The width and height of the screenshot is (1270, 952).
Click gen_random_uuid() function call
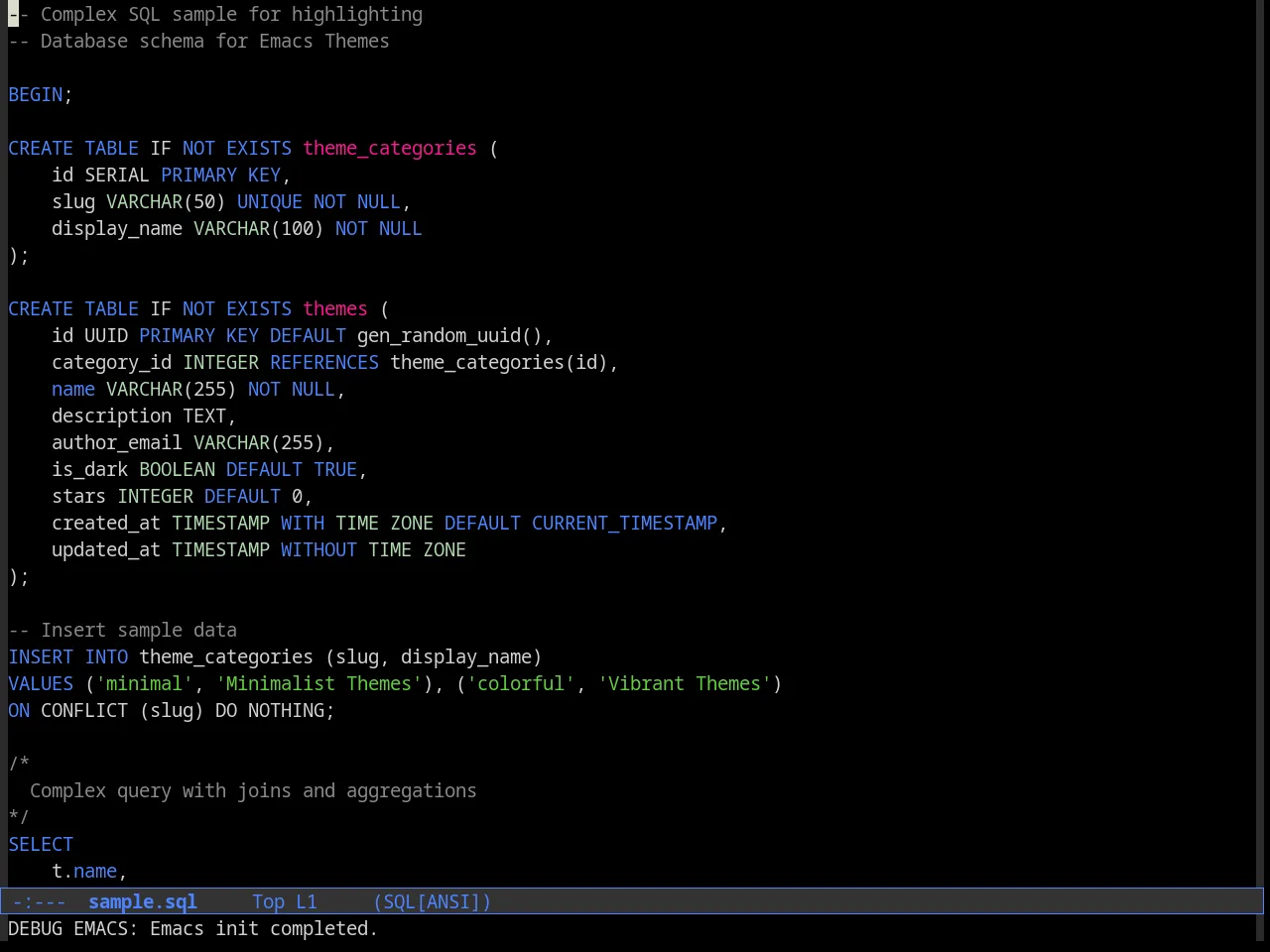(x=449, y=335)
